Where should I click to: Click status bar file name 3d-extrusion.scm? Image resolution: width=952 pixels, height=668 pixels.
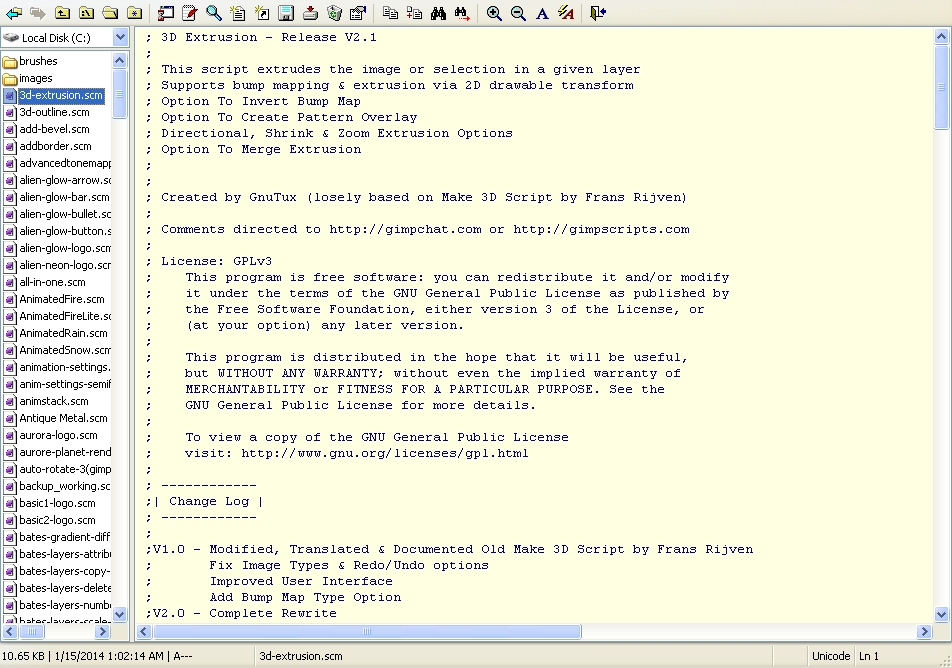point(301,656)
